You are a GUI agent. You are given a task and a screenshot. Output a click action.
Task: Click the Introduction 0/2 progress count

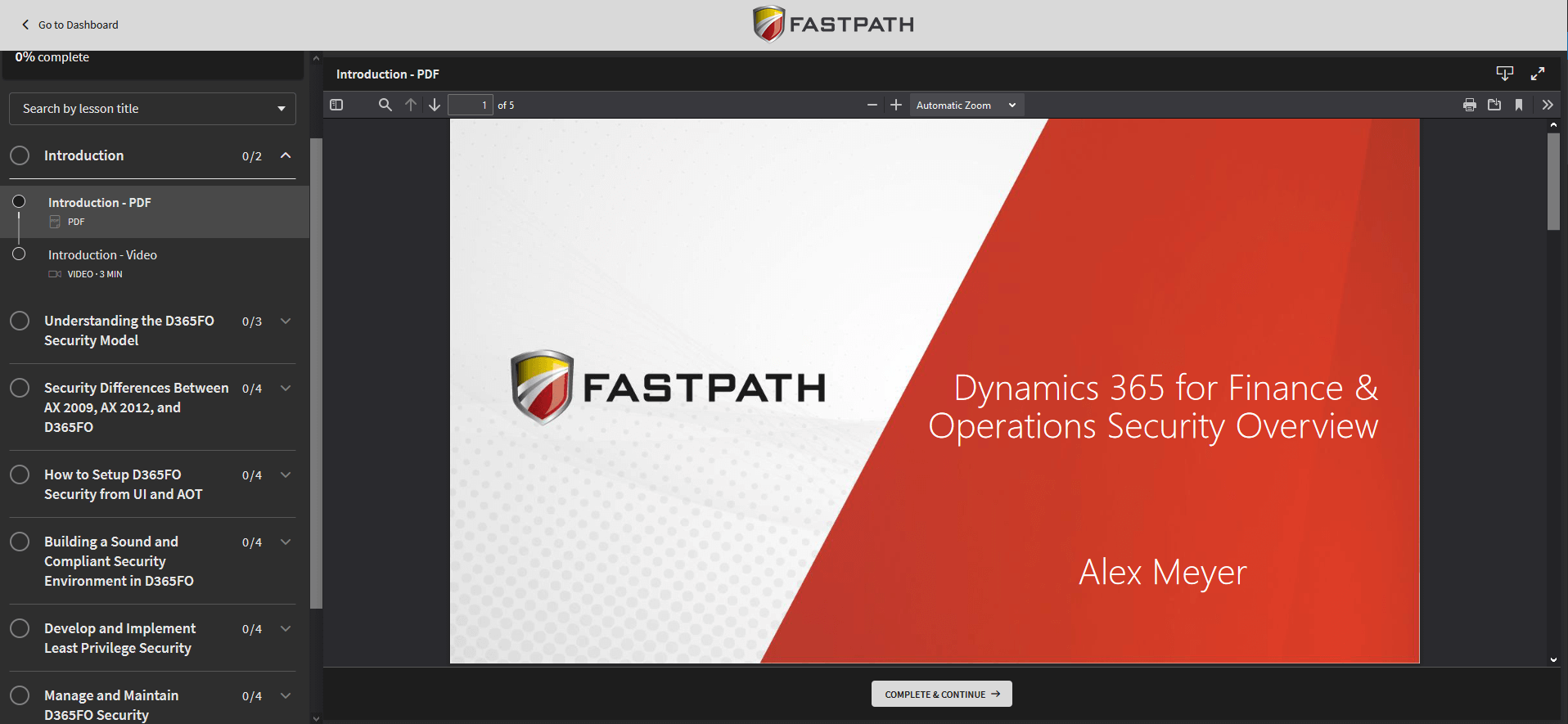pos(252,156)
